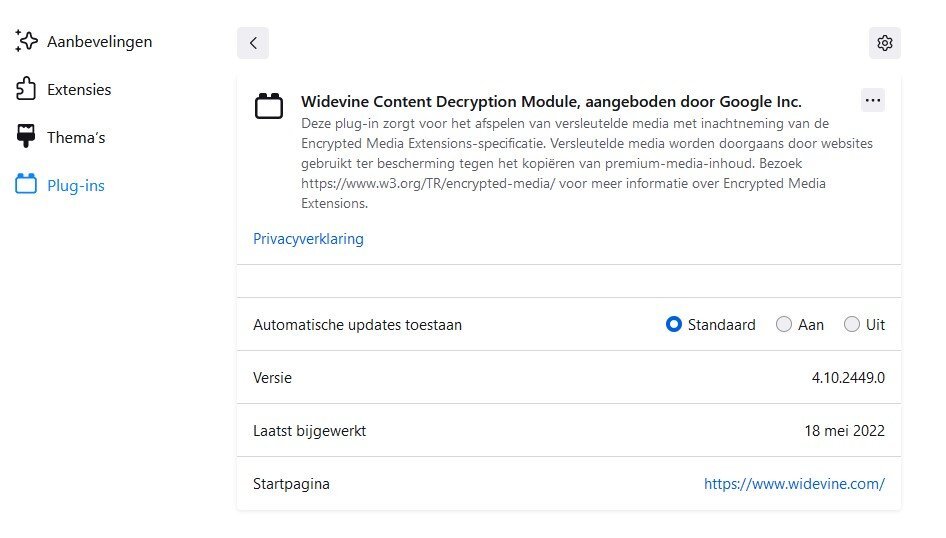The image size is (946, 538).
Task: Open the Aanbevelingen category label
Action: click(100, 42)
